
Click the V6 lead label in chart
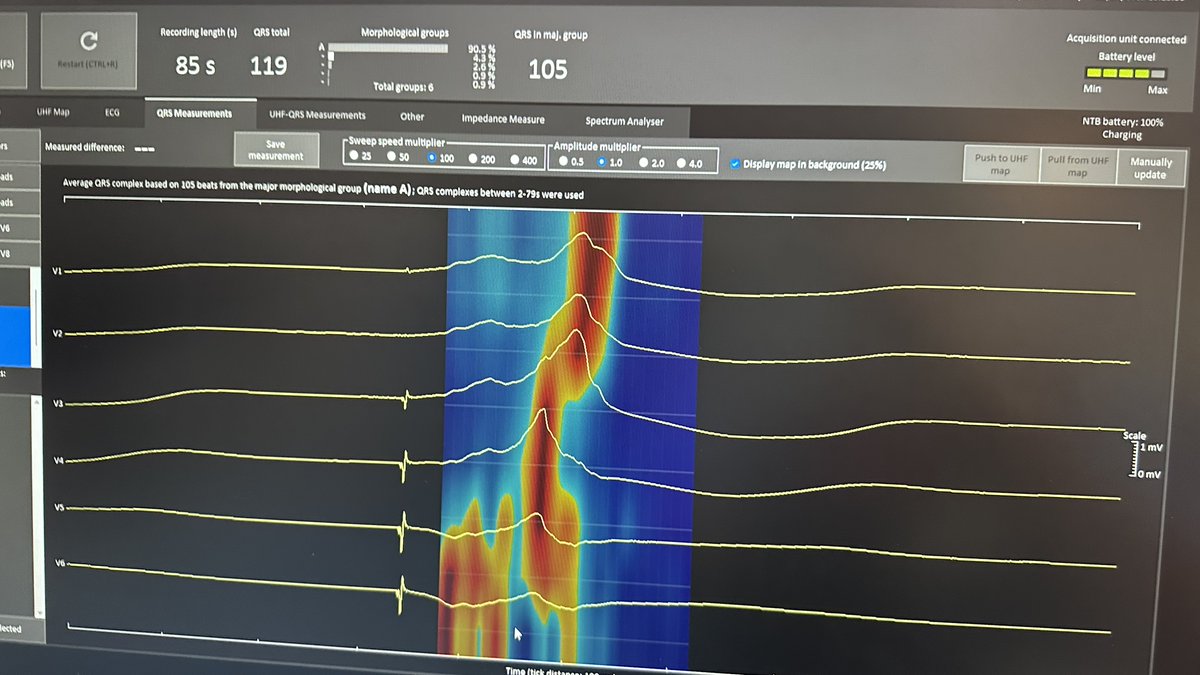[58, 565]
